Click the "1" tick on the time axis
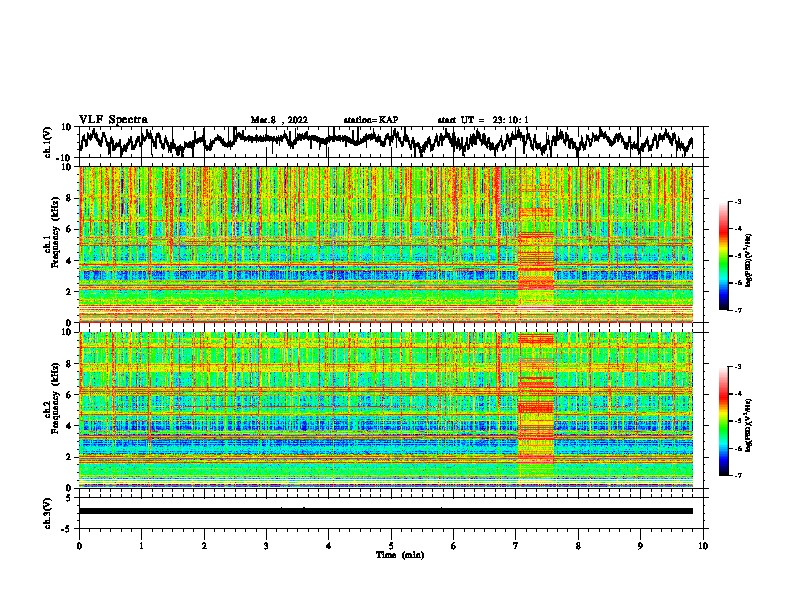 pyautogui.click(x=141, y=546)
